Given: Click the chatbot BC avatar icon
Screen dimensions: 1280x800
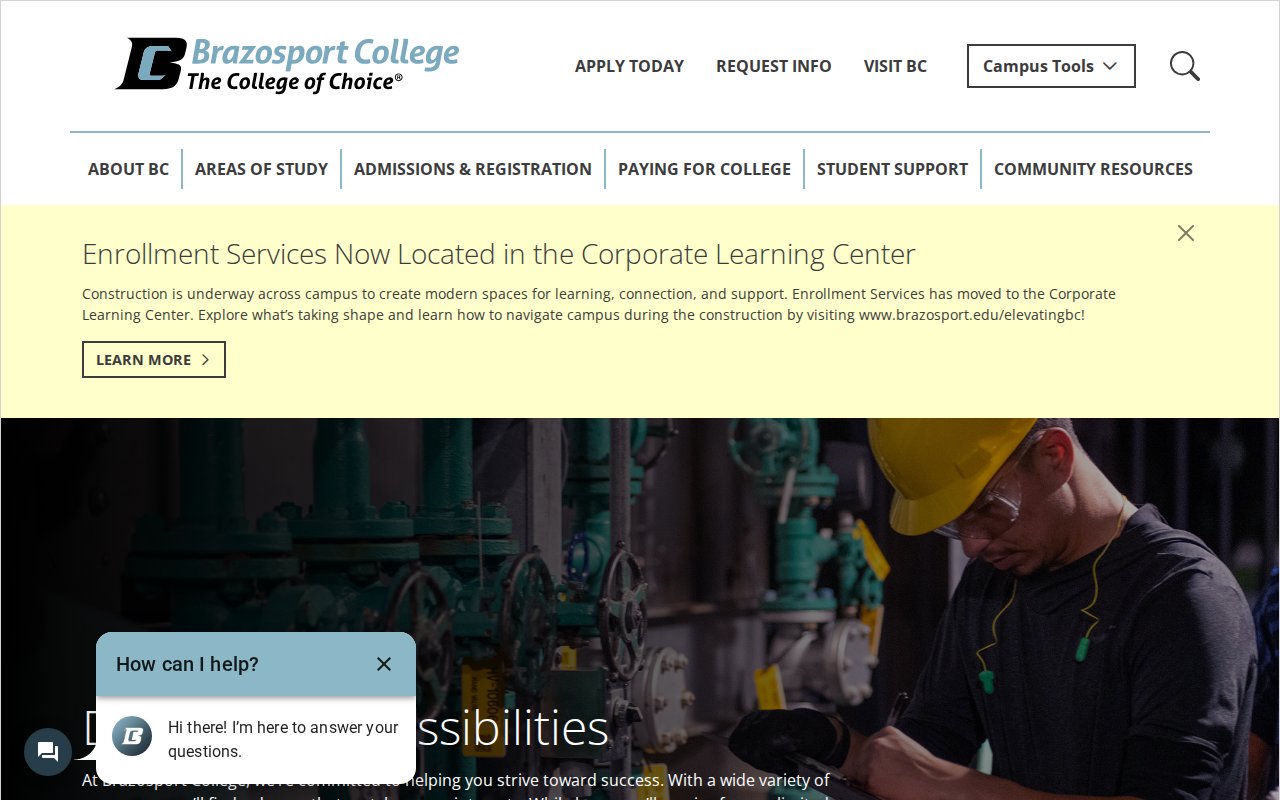Looking at the screenshot, I should pyautogui.click(x=132, y=736).
